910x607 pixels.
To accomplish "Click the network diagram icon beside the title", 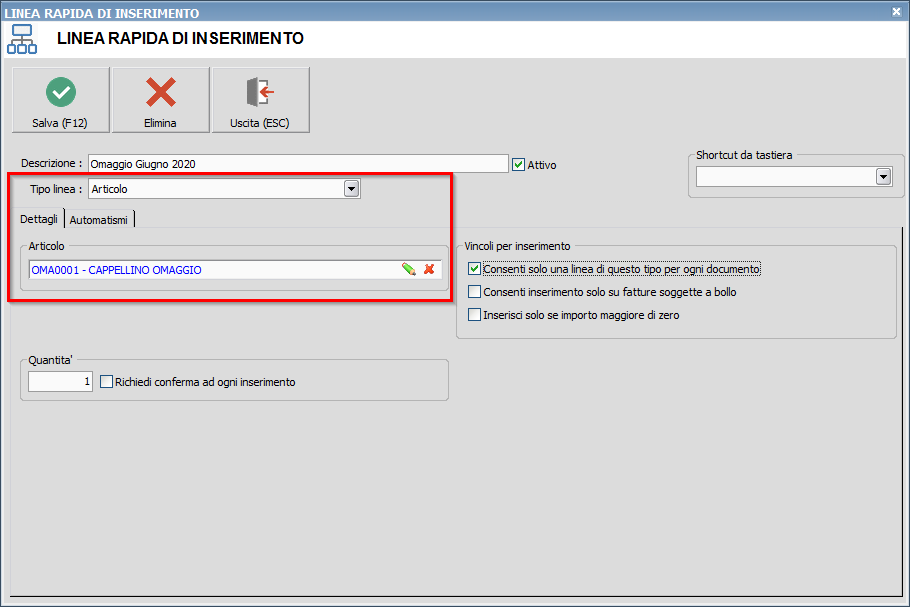I will 22,39.
